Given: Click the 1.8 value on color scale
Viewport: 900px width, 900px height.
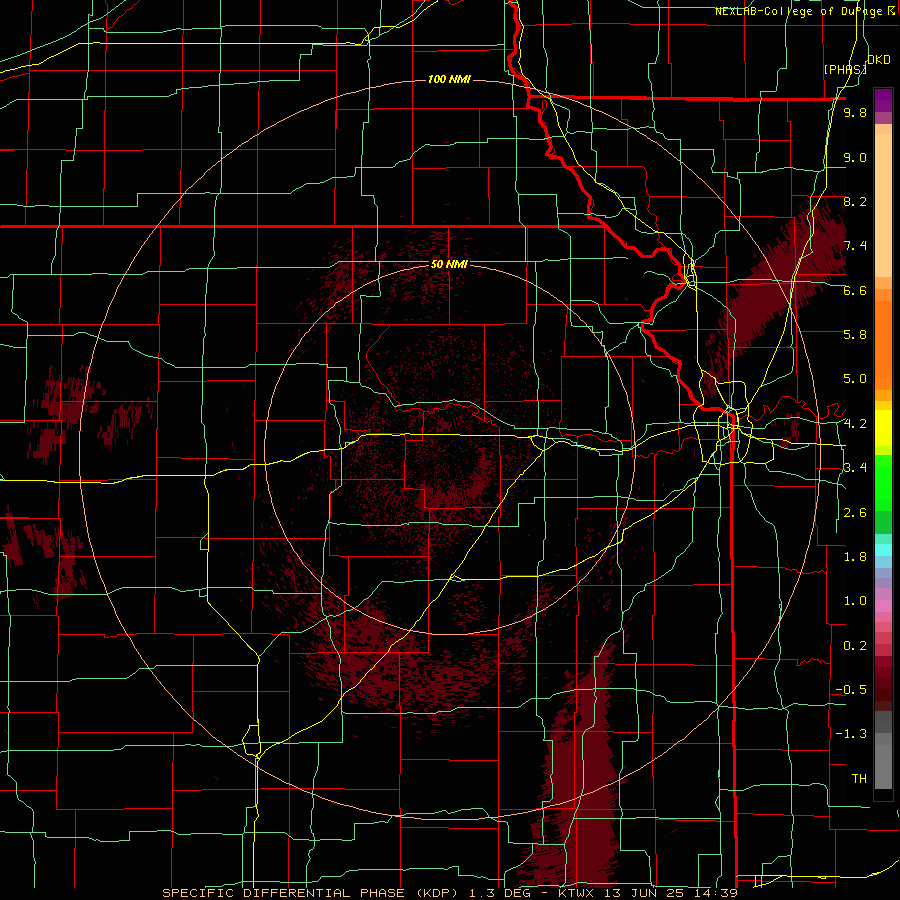Looking at the screenshot, I should coord(855,557).
